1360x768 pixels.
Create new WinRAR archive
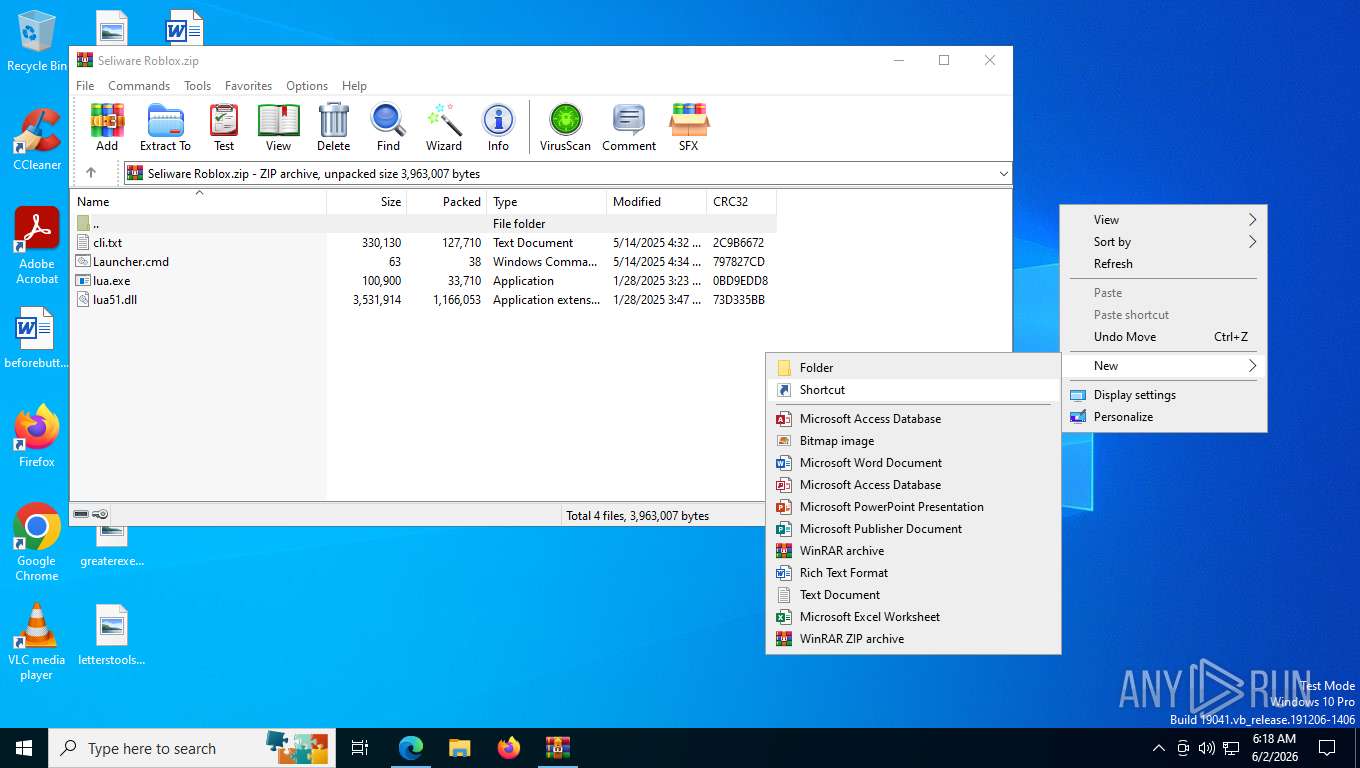[x=913, y=551]
